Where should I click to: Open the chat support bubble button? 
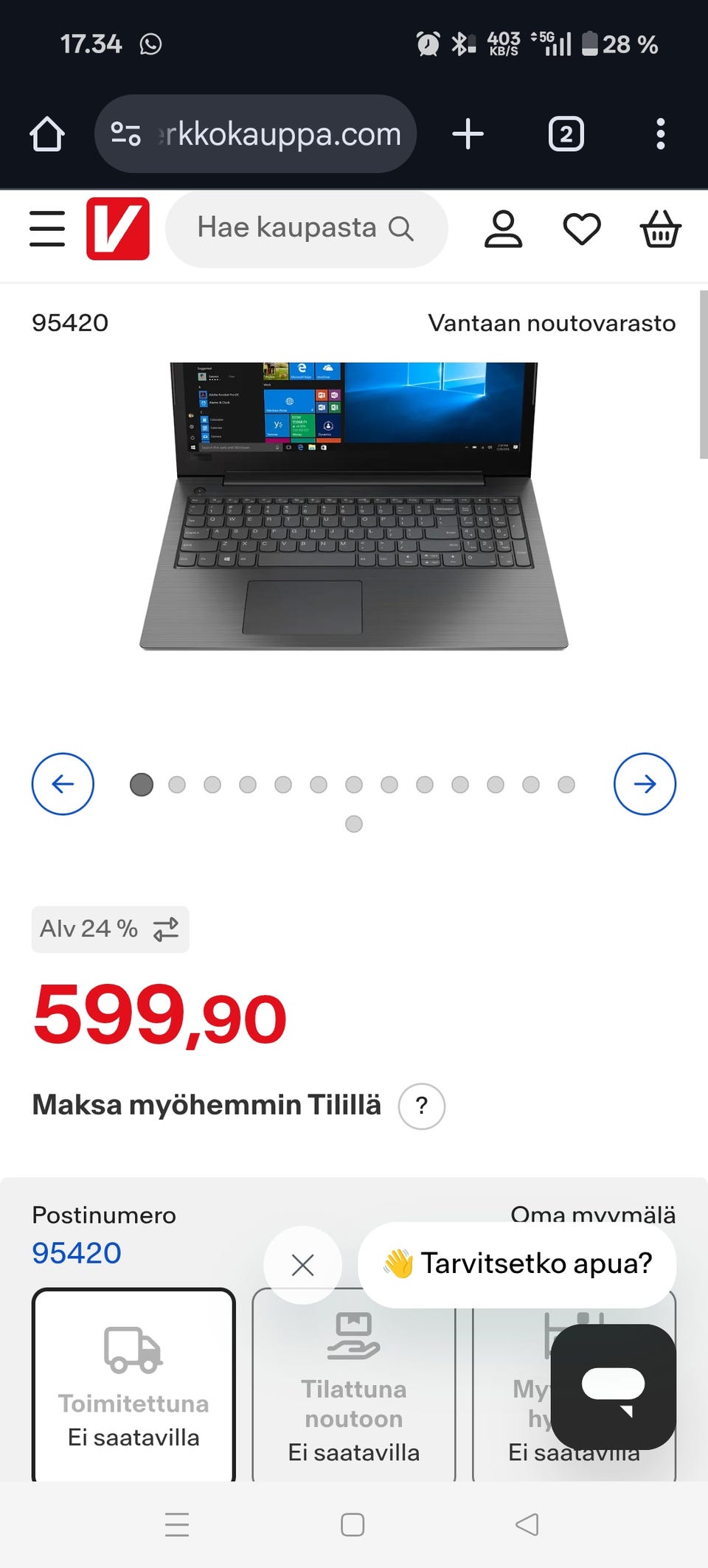(613, 1387)
